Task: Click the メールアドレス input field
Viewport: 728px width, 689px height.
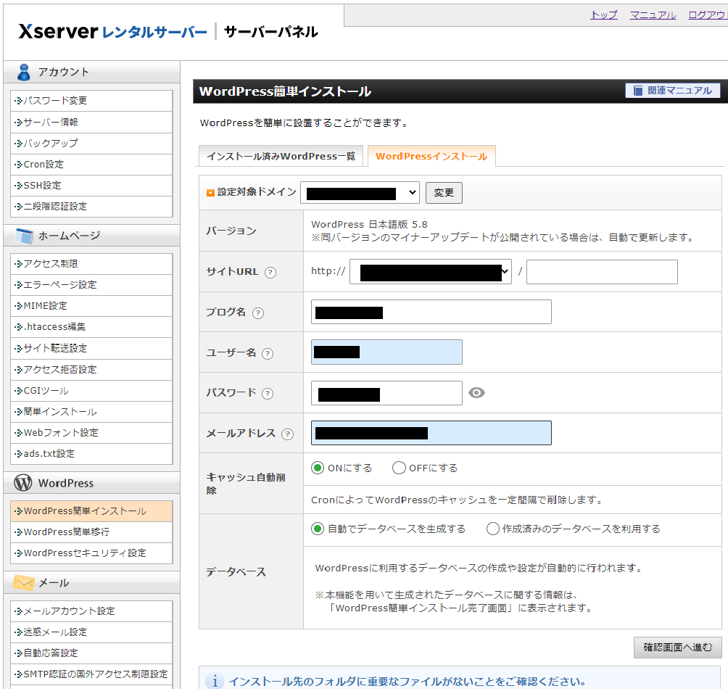Action: coord(431,433)
